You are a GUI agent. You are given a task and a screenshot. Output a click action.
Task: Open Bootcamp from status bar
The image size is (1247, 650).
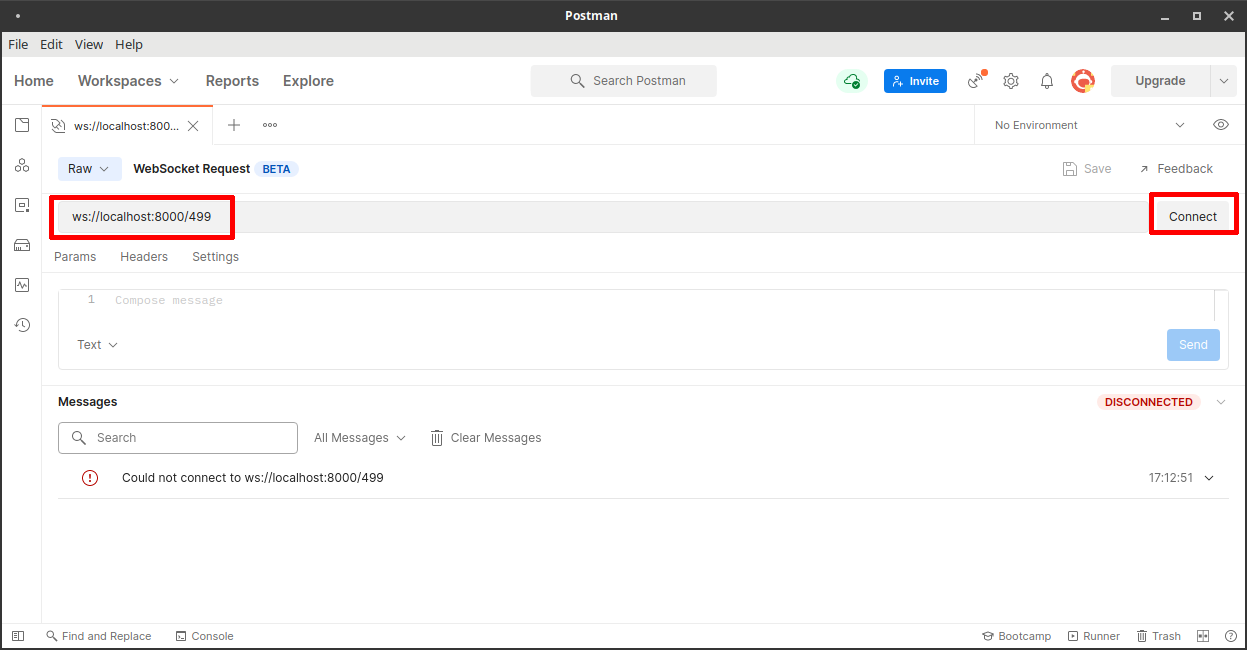pos(1016,636)
